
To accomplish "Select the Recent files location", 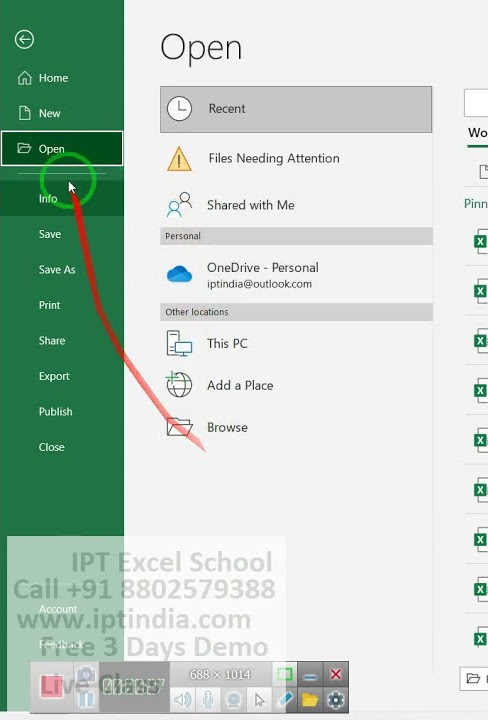I will click(x=296, y=109).
